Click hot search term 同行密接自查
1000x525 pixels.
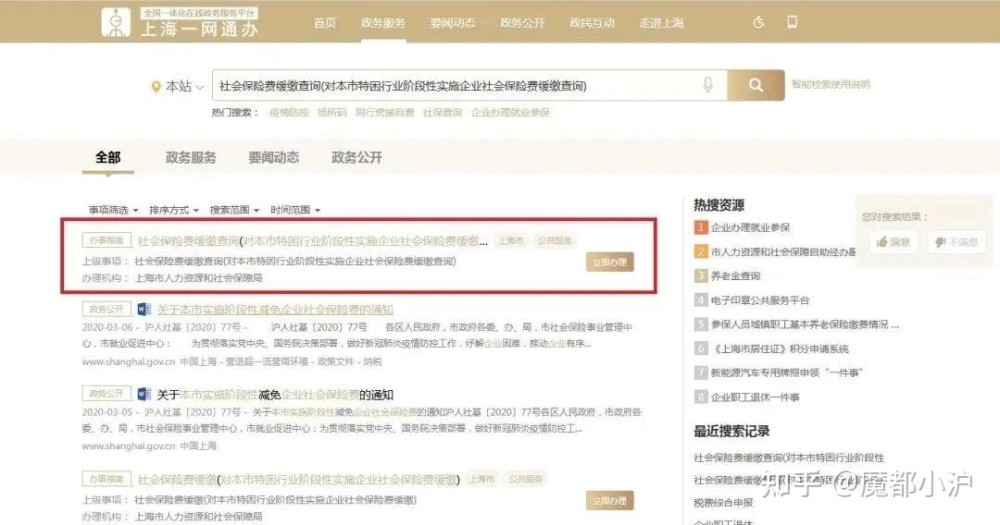(385, 112)
